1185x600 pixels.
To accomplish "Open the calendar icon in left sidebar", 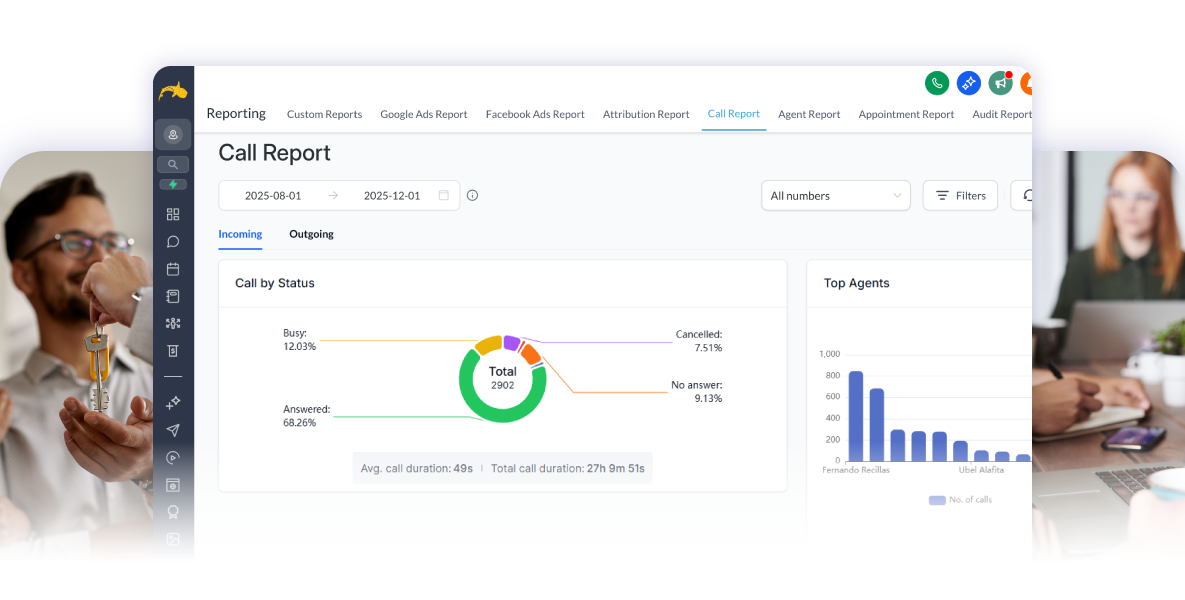I will [x=173, y=269].
